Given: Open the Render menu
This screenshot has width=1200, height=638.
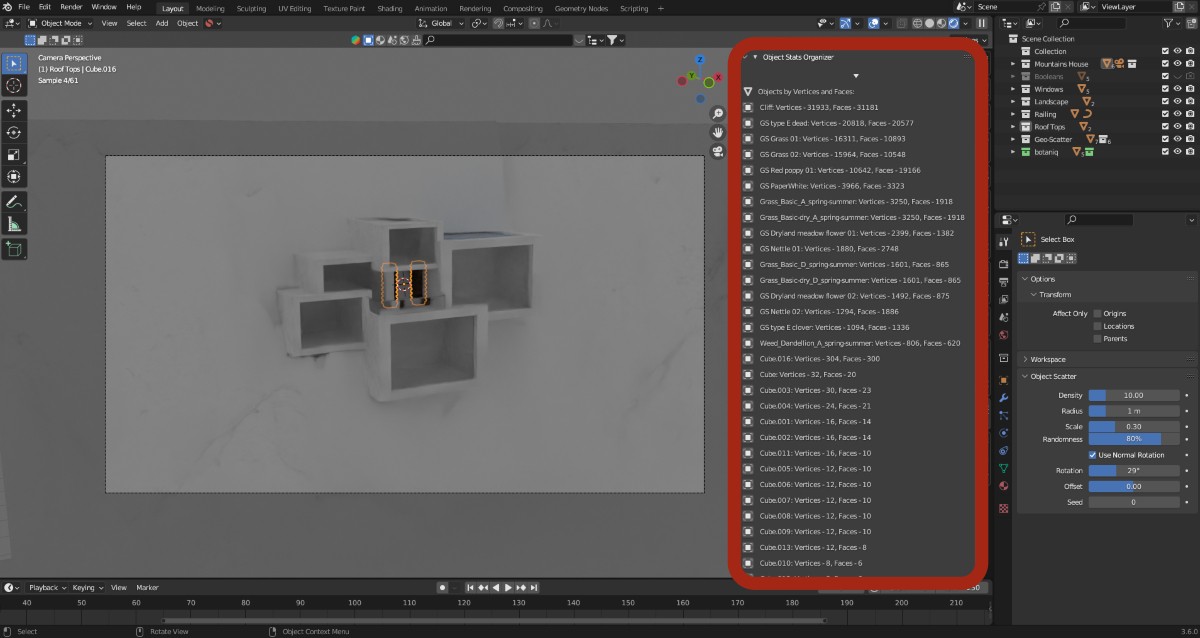Looking at the screenshot, I should point(71,7).
